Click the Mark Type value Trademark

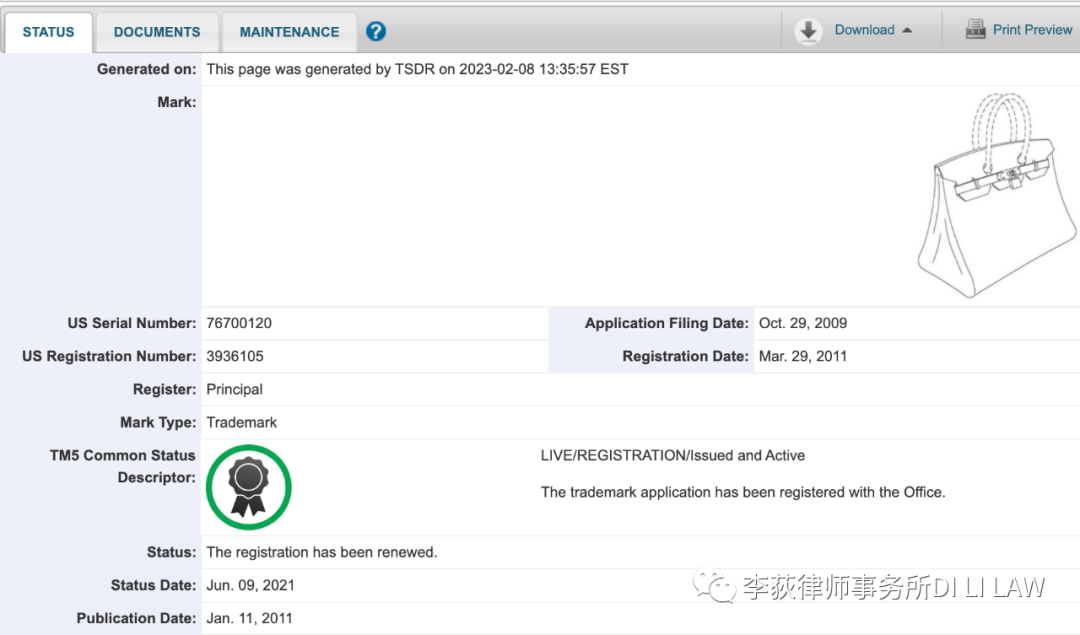241,422
